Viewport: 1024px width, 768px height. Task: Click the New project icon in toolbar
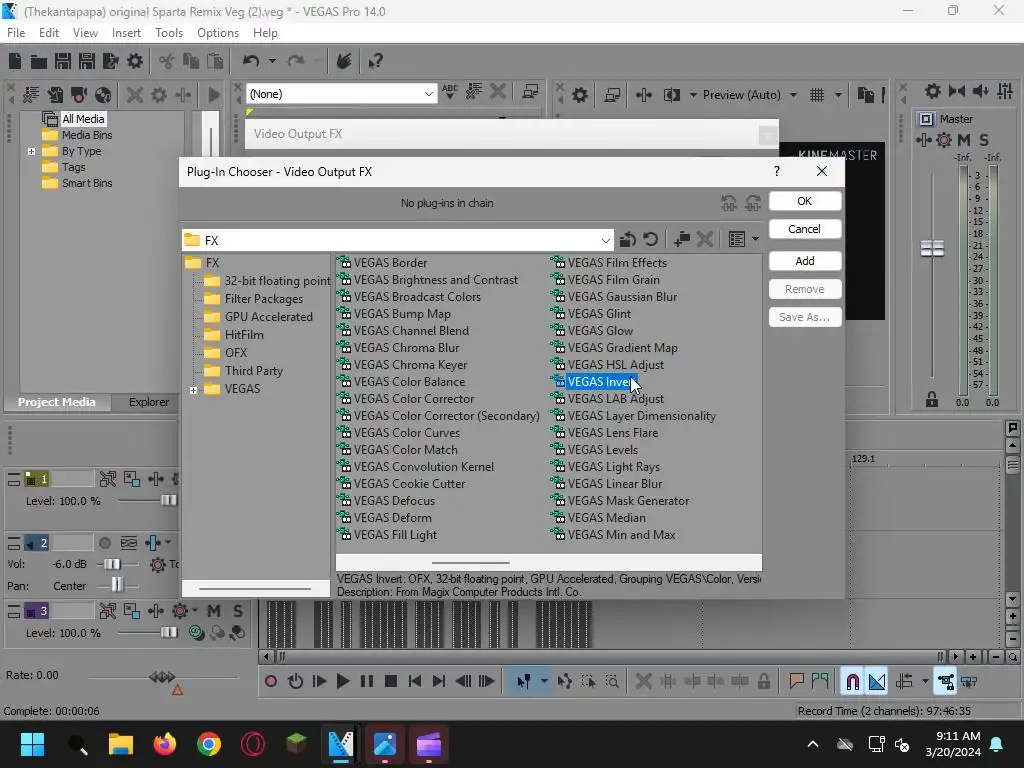(x=15, y=61)
